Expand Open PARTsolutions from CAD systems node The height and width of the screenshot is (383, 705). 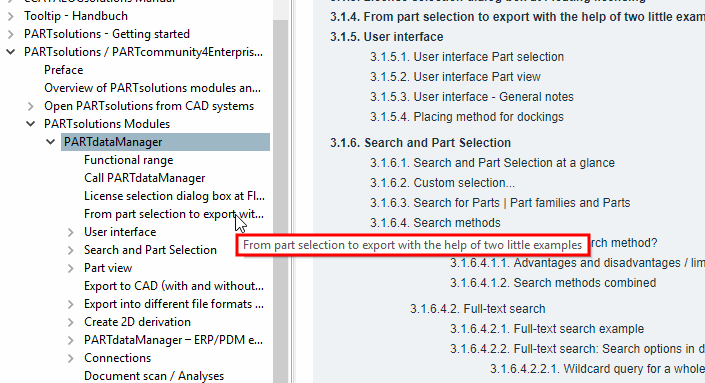30,107
